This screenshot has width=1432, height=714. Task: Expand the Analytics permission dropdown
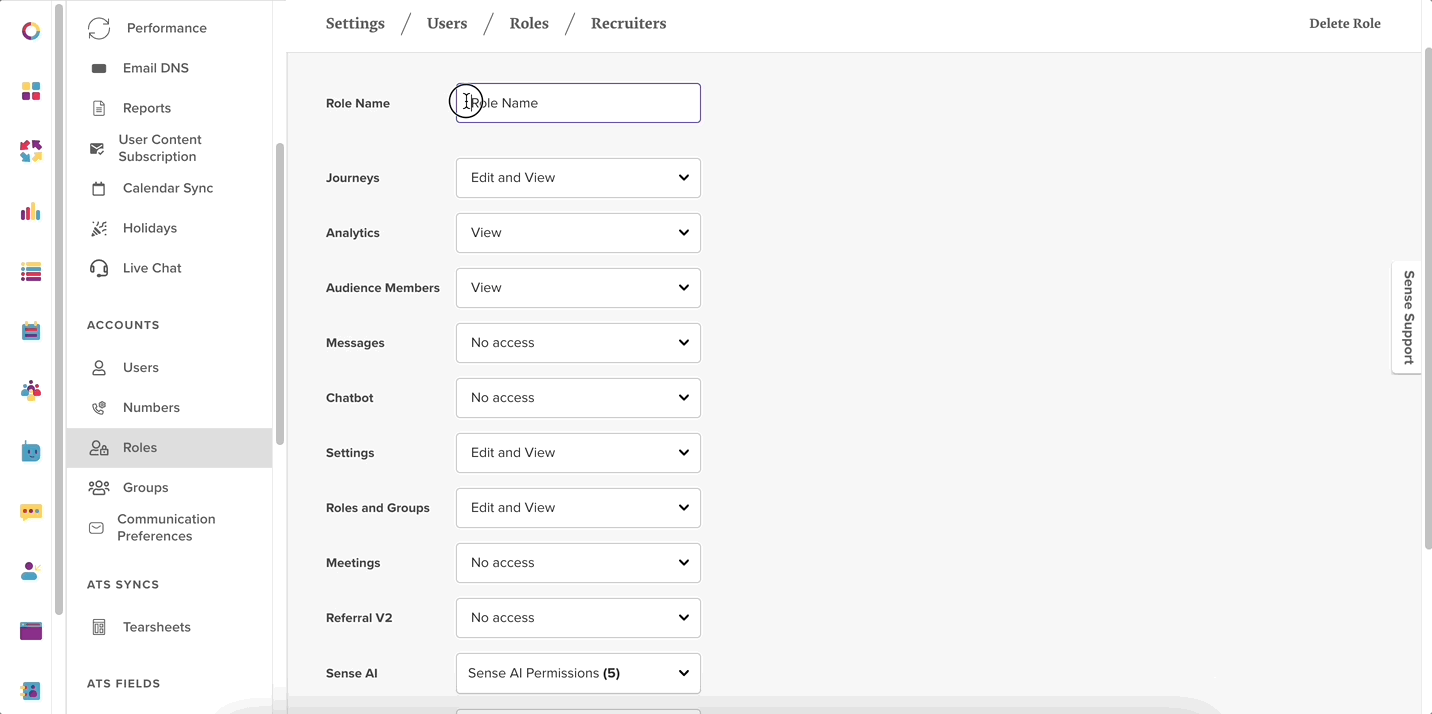(578, 233)
